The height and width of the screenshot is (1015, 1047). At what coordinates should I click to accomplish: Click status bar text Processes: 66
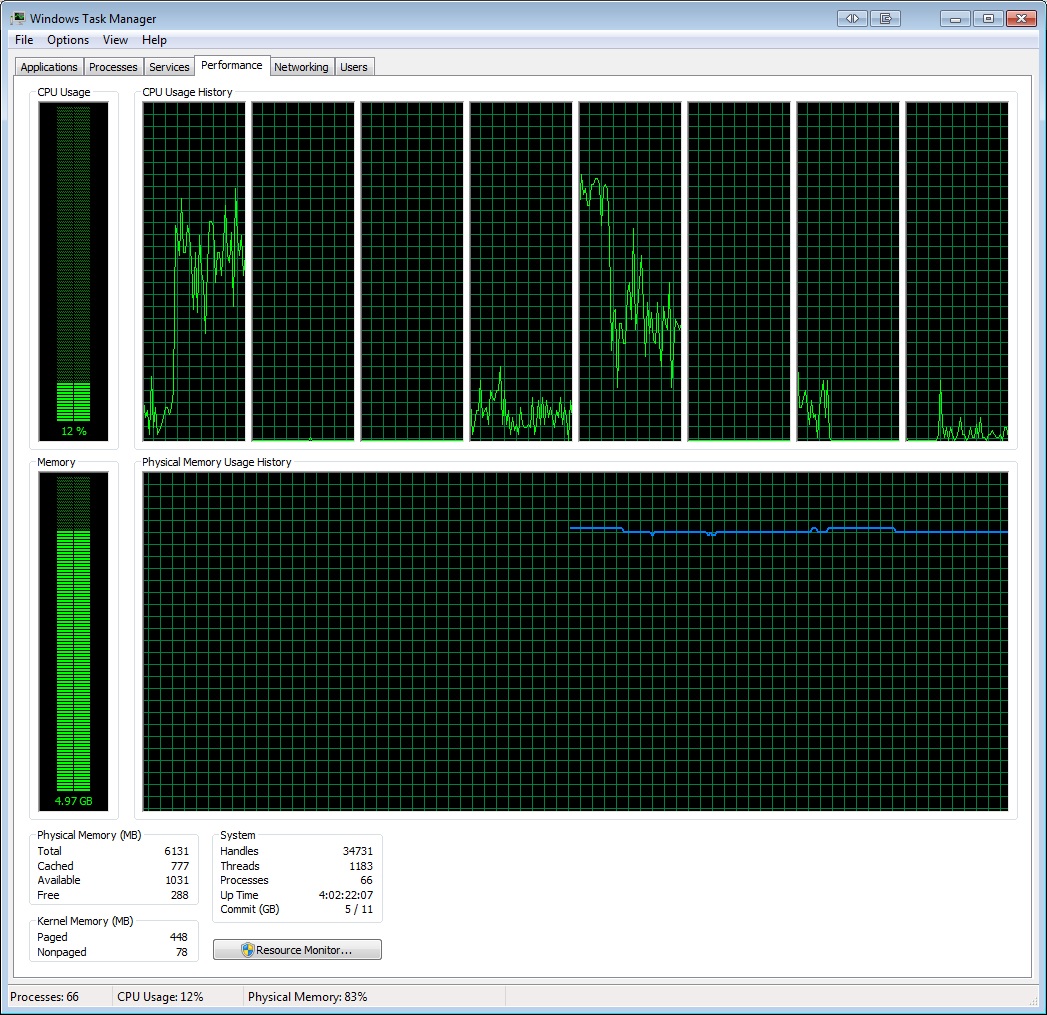(x=44, y=996)
